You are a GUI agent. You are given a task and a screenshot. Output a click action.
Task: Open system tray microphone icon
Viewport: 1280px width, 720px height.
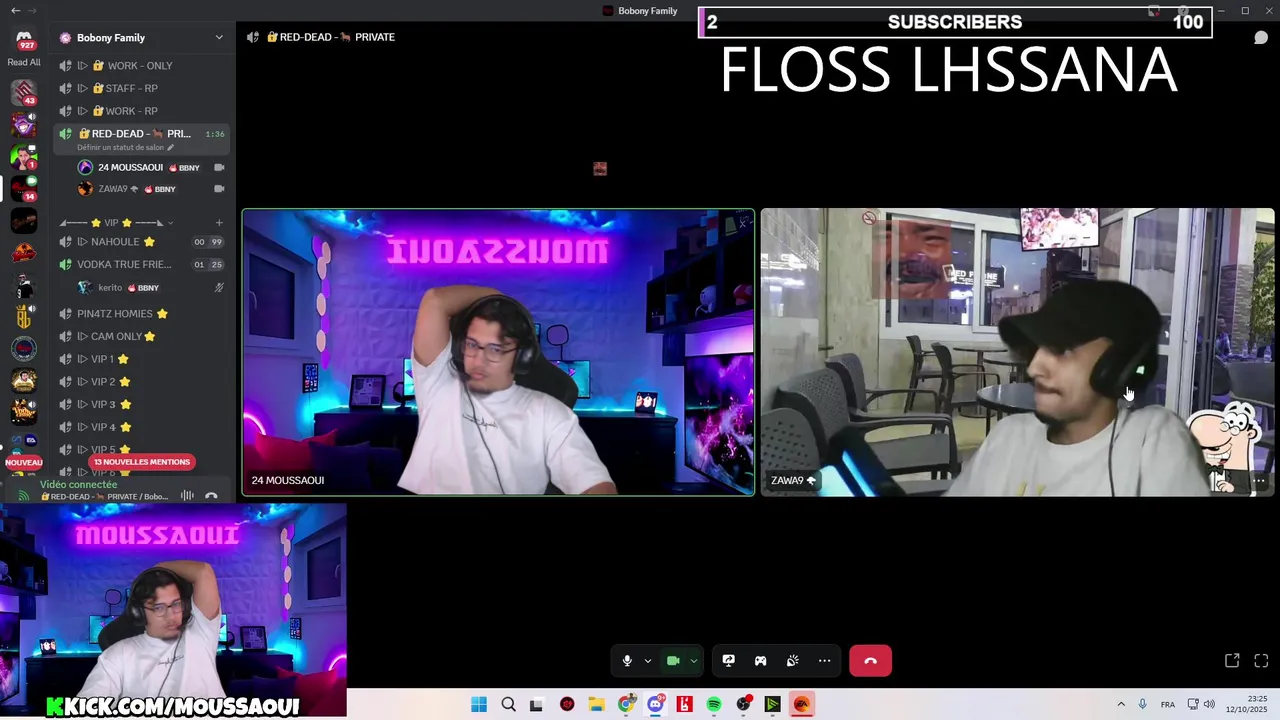coord(1142,705)
